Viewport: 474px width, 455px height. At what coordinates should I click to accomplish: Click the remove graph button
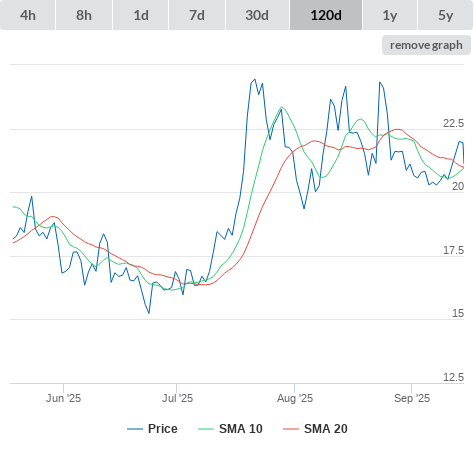pyautogui.click(x=426, y=45)
